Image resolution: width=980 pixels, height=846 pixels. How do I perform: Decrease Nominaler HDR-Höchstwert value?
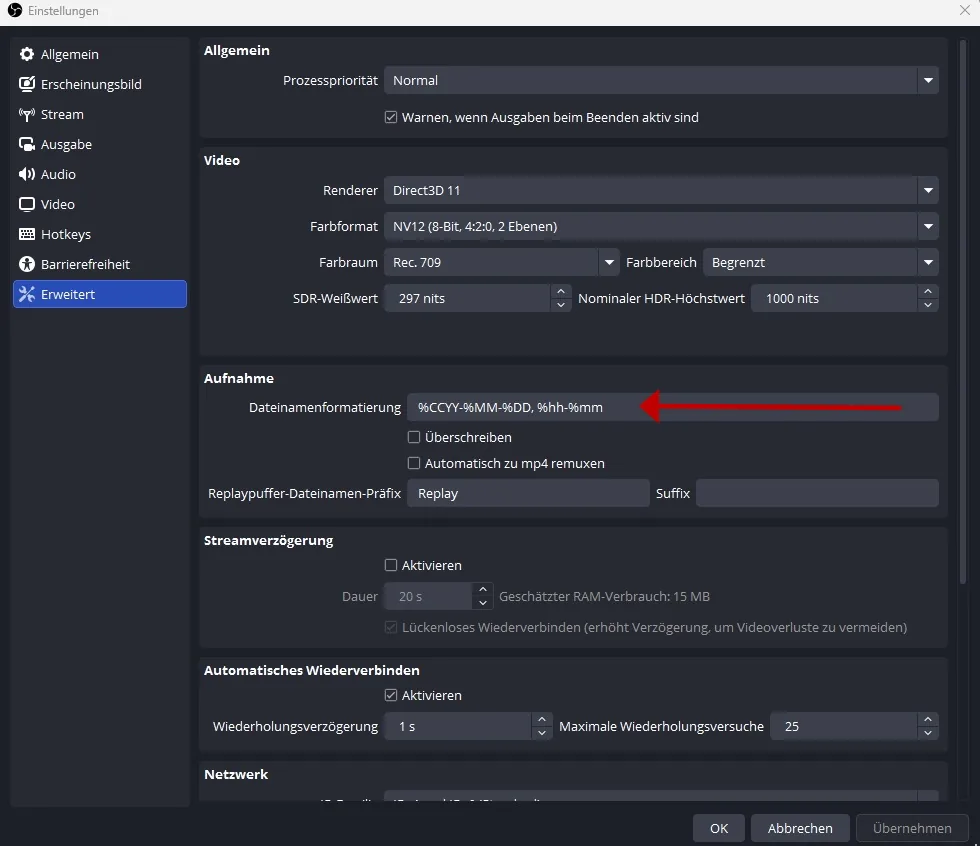928,305
